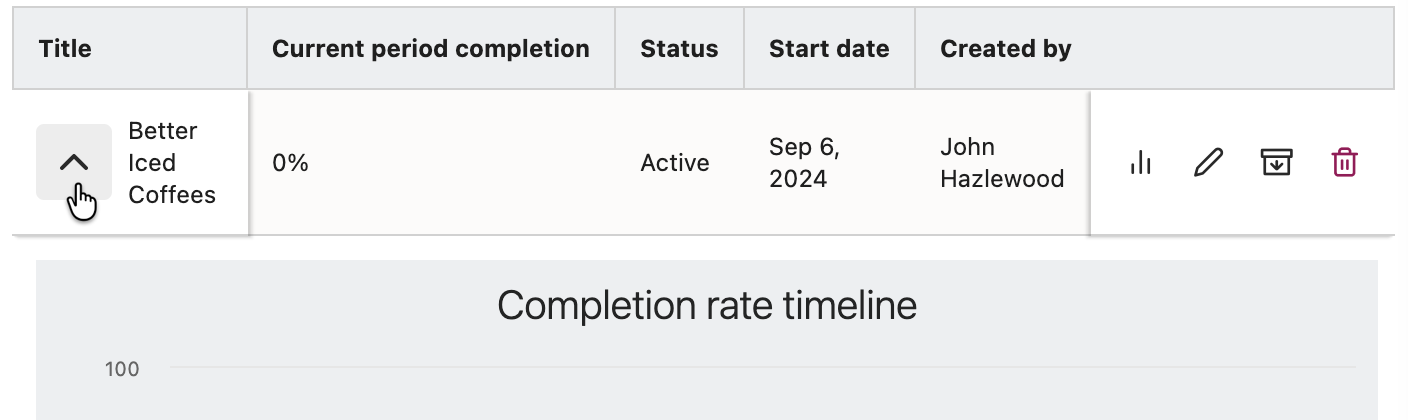This screenshot has height=420, width=1408.
Task: Click the pencil edit icon
Action: [1209, 162]
